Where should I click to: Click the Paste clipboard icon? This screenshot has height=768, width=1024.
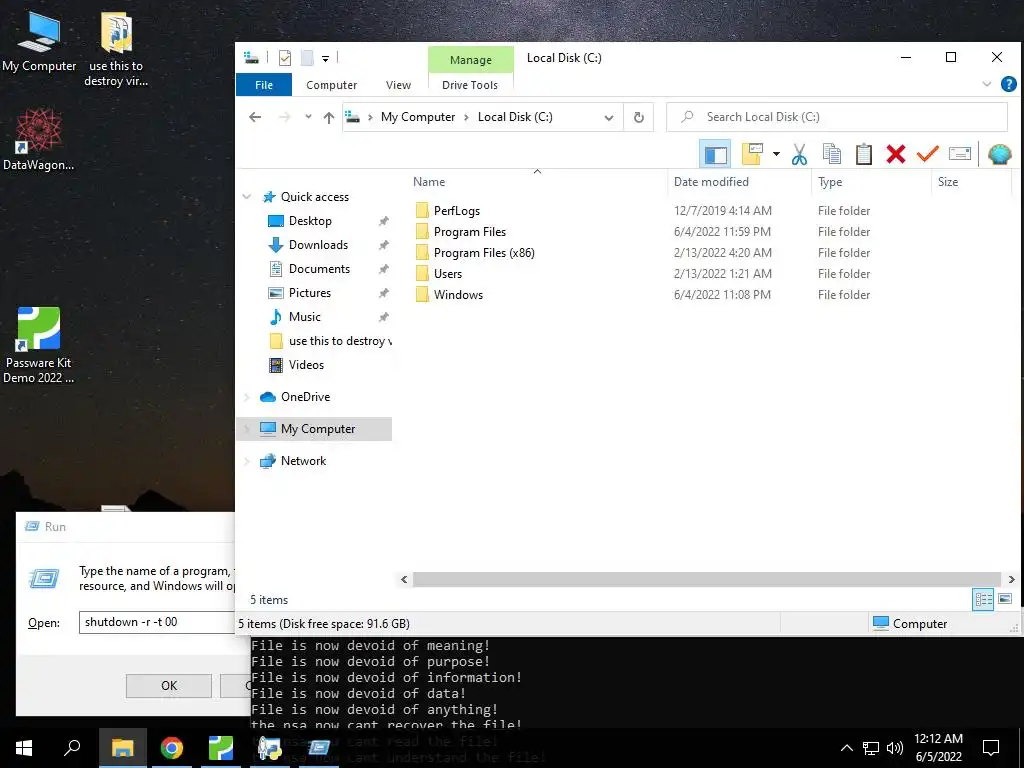tap(863, 155)
